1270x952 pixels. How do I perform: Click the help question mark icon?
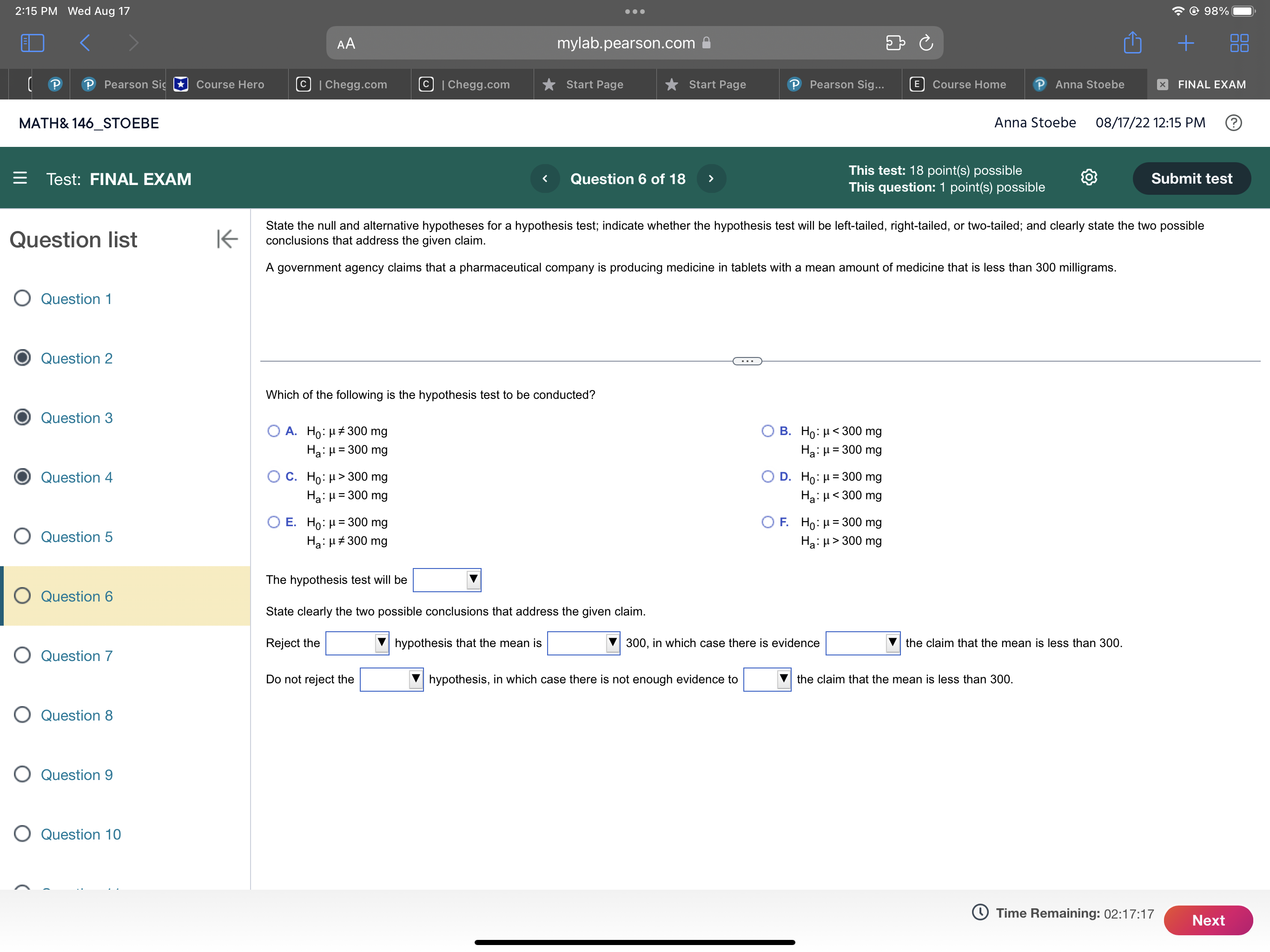(x=1233, y=123)
